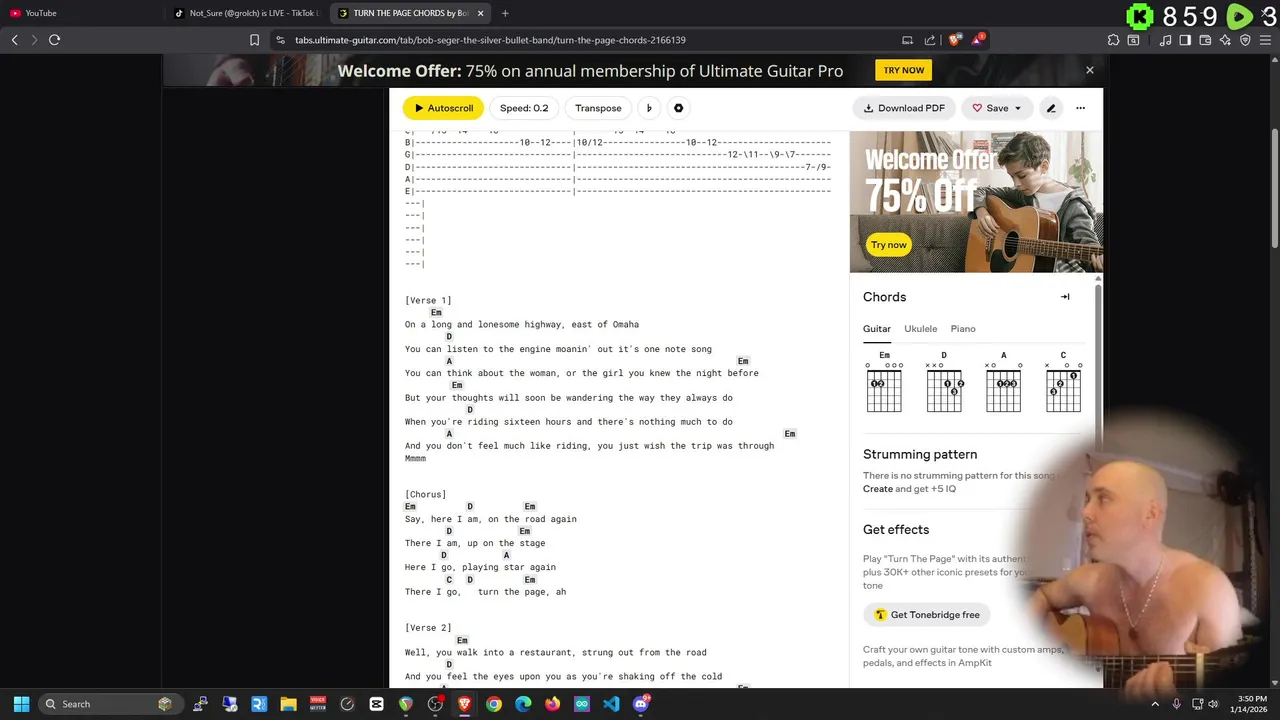Viewport: 1280px width, 720px height.
Task: Open the install-app icon in address bar
Action: click(907, 40)
